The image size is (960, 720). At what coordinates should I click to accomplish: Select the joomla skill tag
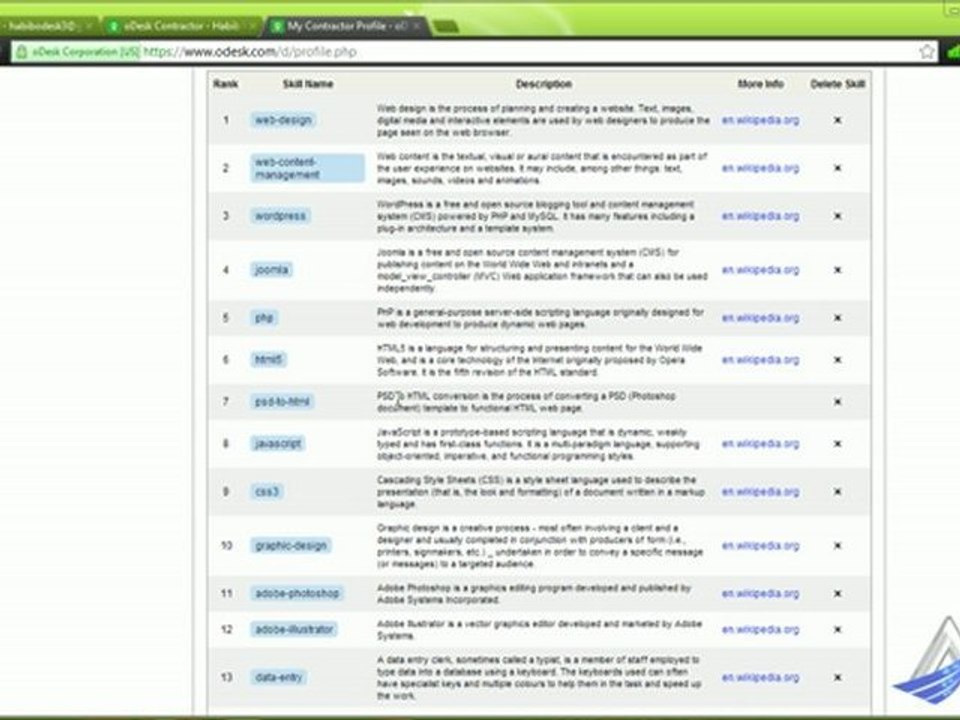click(271, 270)
